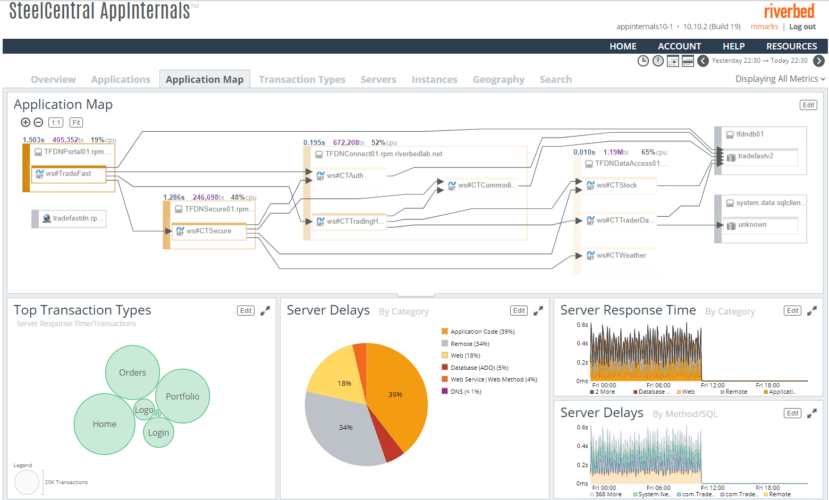Switch to the Applications tab
The image size is (829, 500).
click(x=121, y=79)
